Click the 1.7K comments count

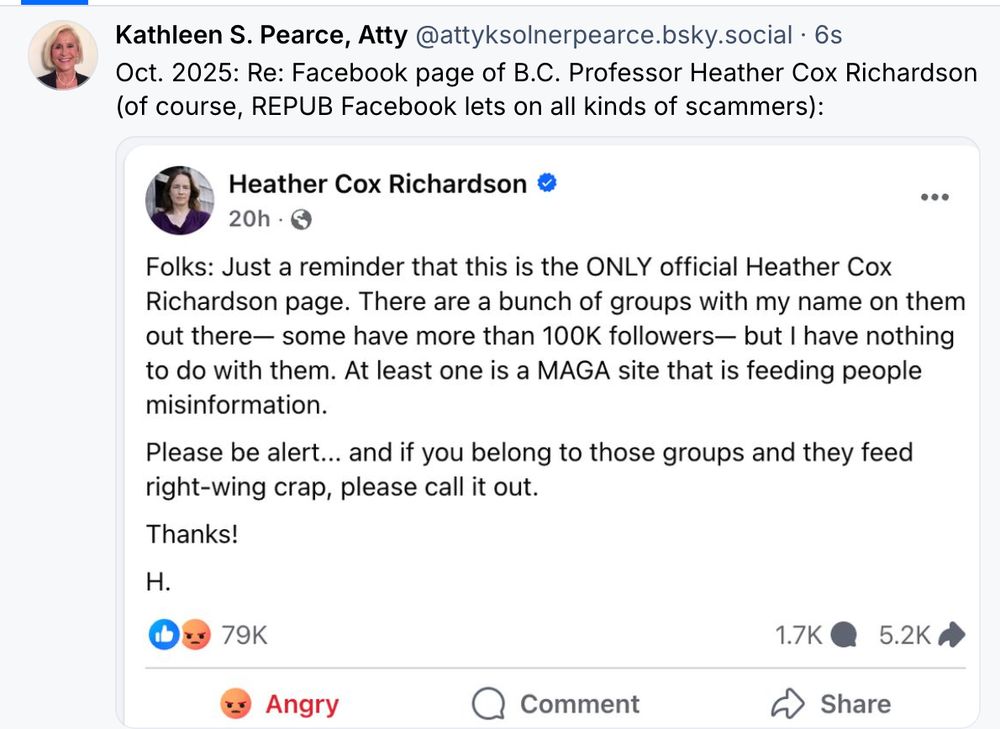pyautogui.click(x=798, y=634)
